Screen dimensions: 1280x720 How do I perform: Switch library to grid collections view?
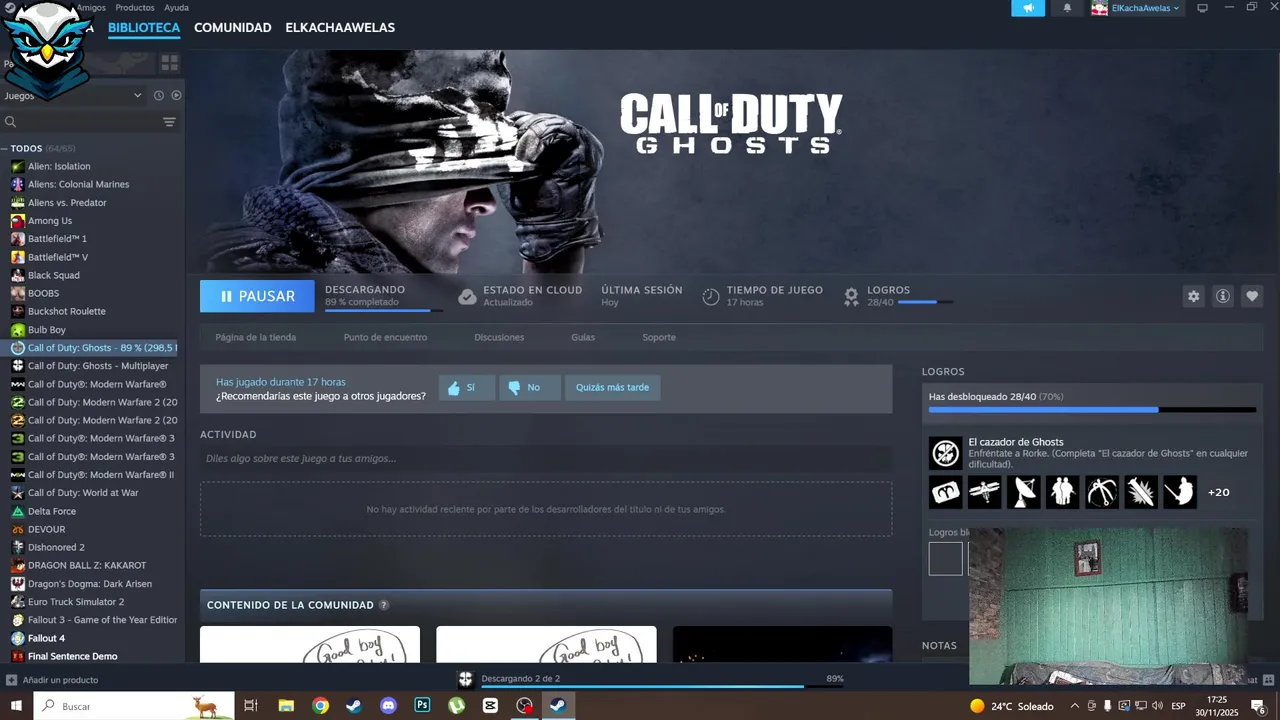point(169,63)
